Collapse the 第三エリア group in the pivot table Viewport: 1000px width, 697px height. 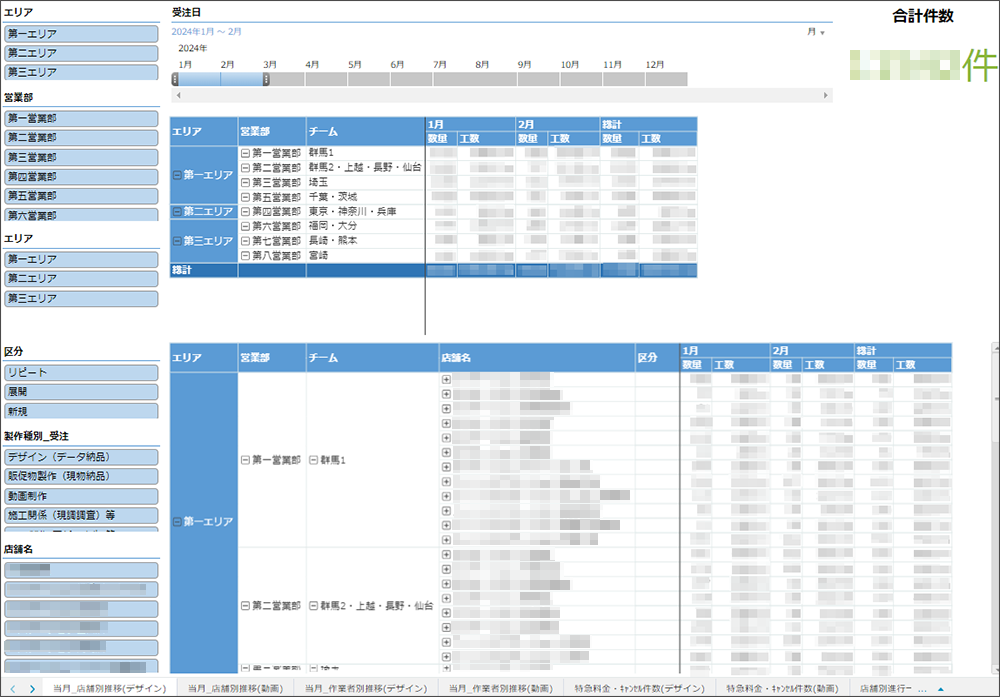click(177, 241)
